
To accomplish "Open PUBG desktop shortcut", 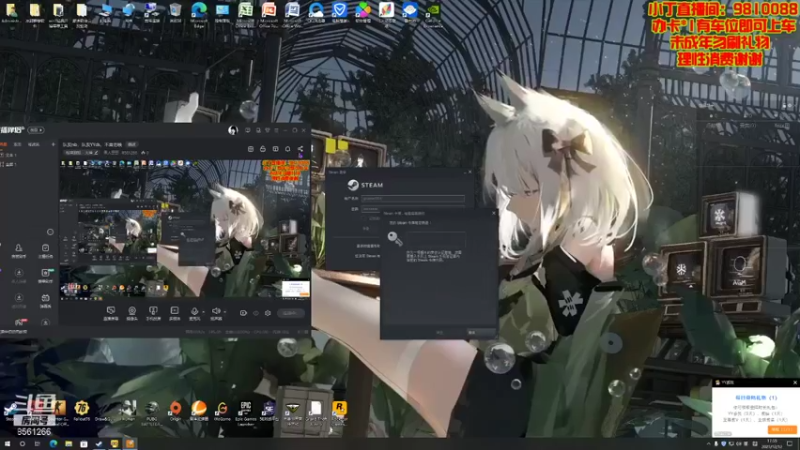I will [x=152, y=412].
